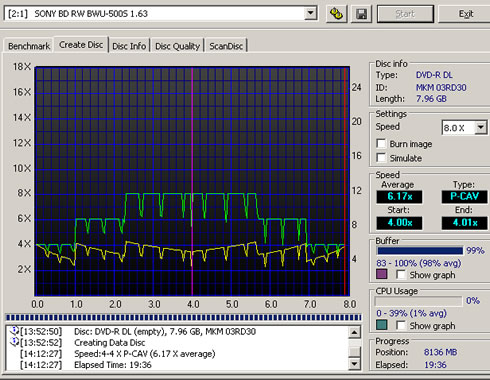The width and height of the screenshot is (490, 380).
Task: Click the Start button
Action: tap(405, 14)
